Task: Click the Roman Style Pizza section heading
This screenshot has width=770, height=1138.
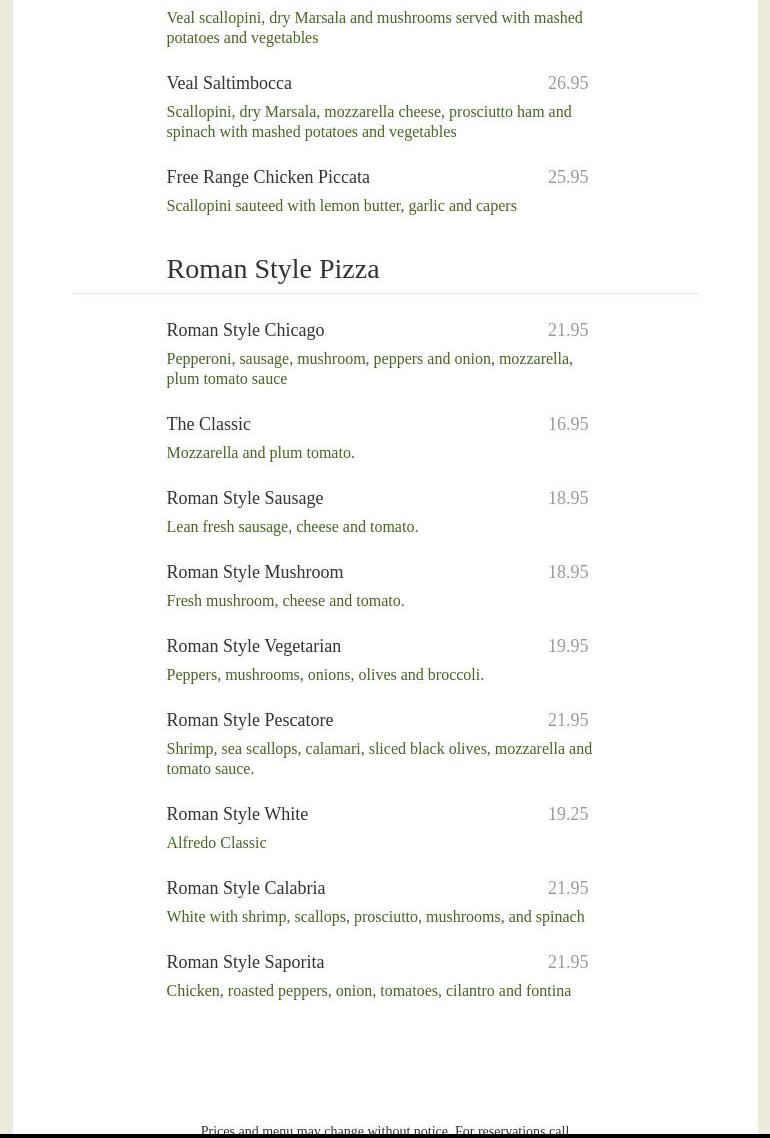Action: click(x=272, y=268)
